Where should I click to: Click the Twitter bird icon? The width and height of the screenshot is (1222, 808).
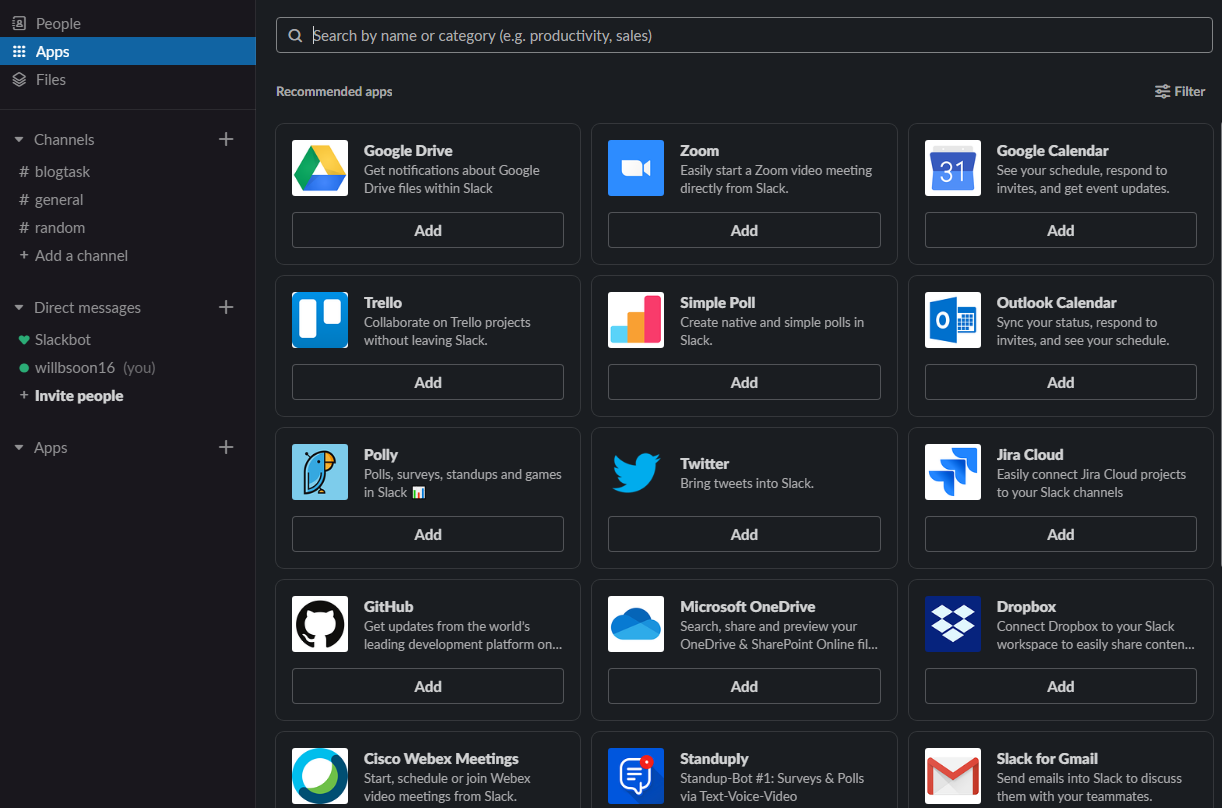[x=636, y=472]
